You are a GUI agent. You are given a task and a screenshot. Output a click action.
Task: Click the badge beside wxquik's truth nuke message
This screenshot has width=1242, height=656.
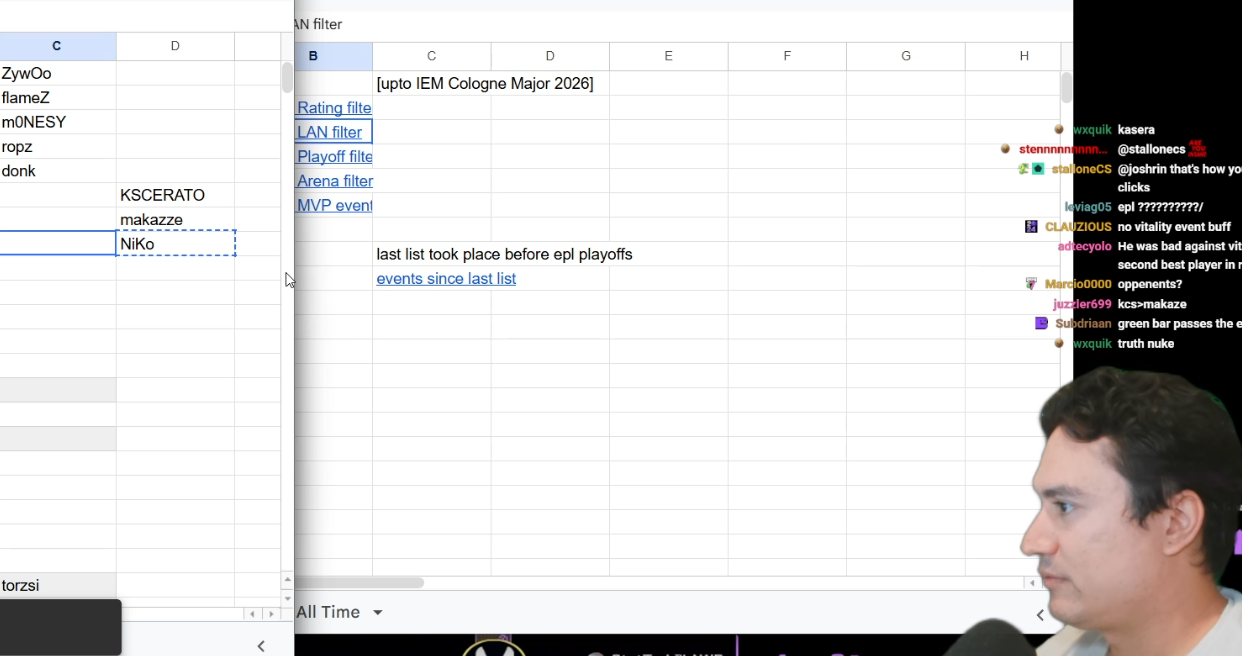[x=1059, y=343]
